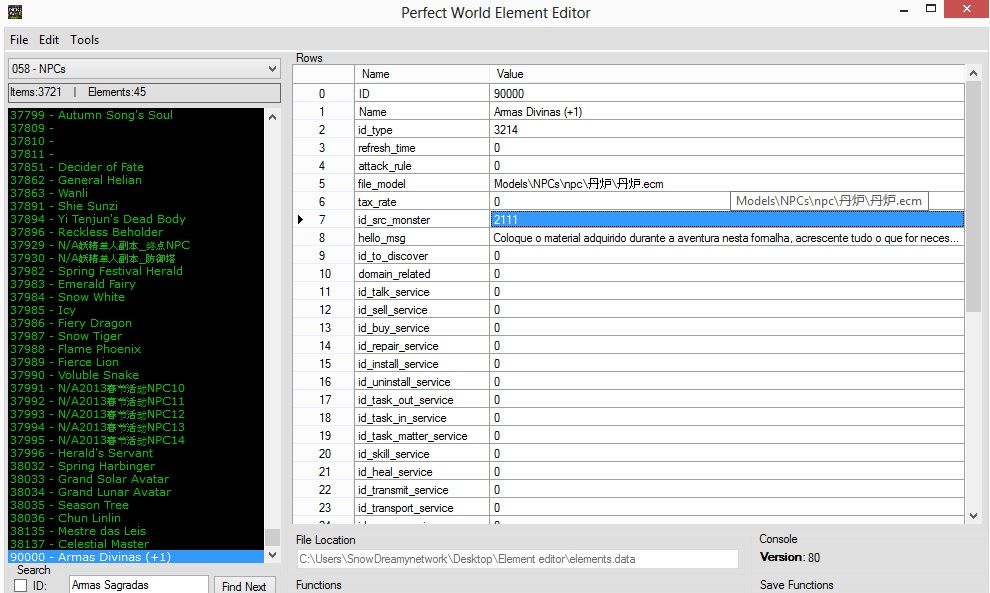Open the Edit menu
Image resolution: width=990 pixels, height=593 pixels.
point(49,40)
